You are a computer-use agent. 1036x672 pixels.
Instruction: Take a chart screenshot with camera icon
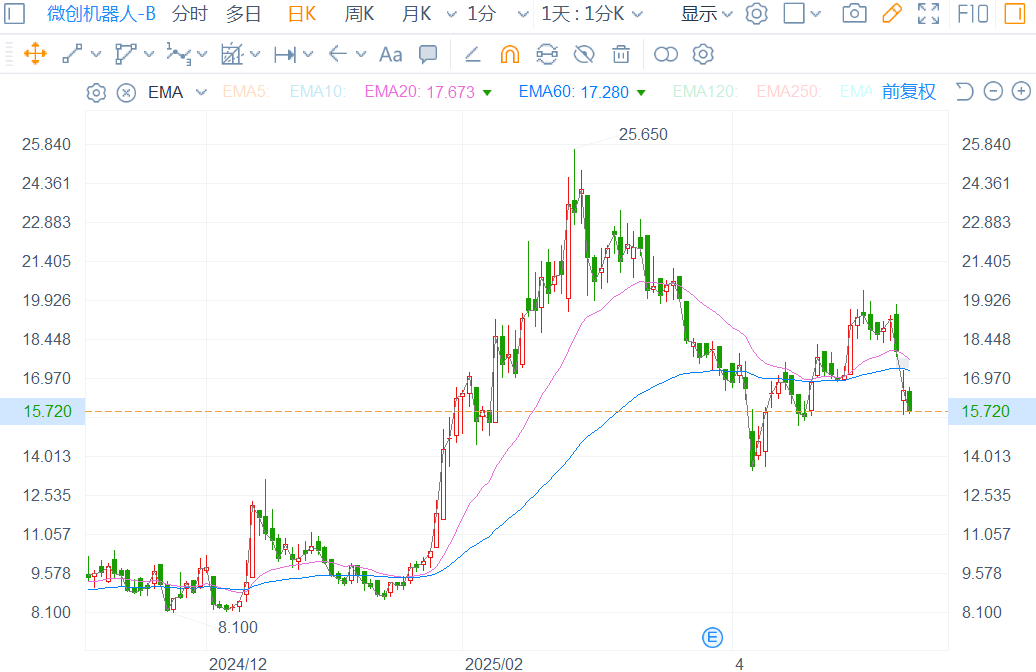click(x=854, y=13)
